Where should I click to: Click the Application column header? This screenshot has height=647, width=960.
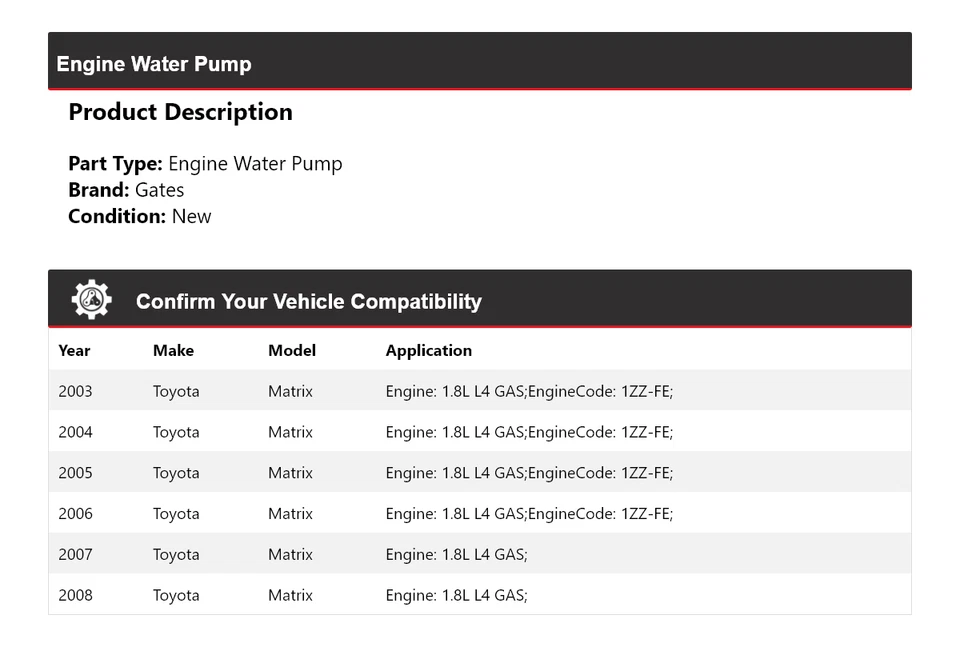pyautogui.click(x=428, y=350)
